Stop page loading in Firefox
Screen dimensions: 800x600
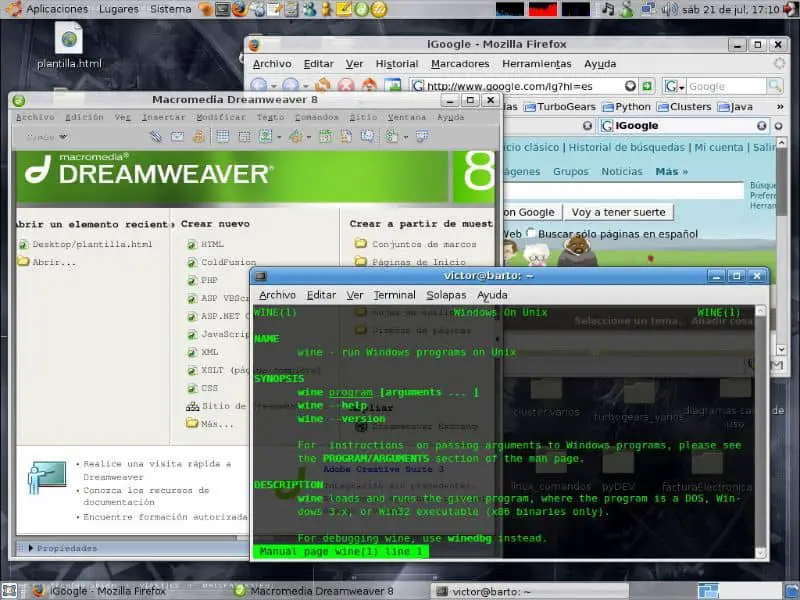tap(346, 85)
